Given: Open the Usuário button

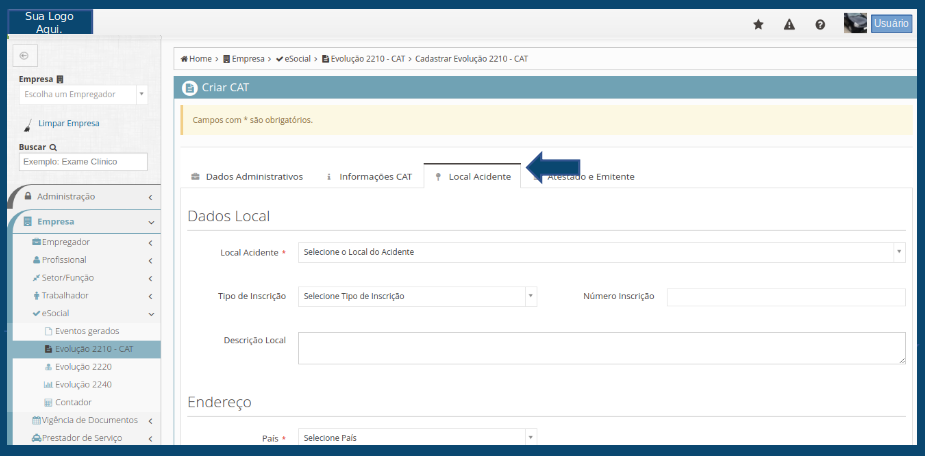Looking at the screenshot, I should coord(891,23).
